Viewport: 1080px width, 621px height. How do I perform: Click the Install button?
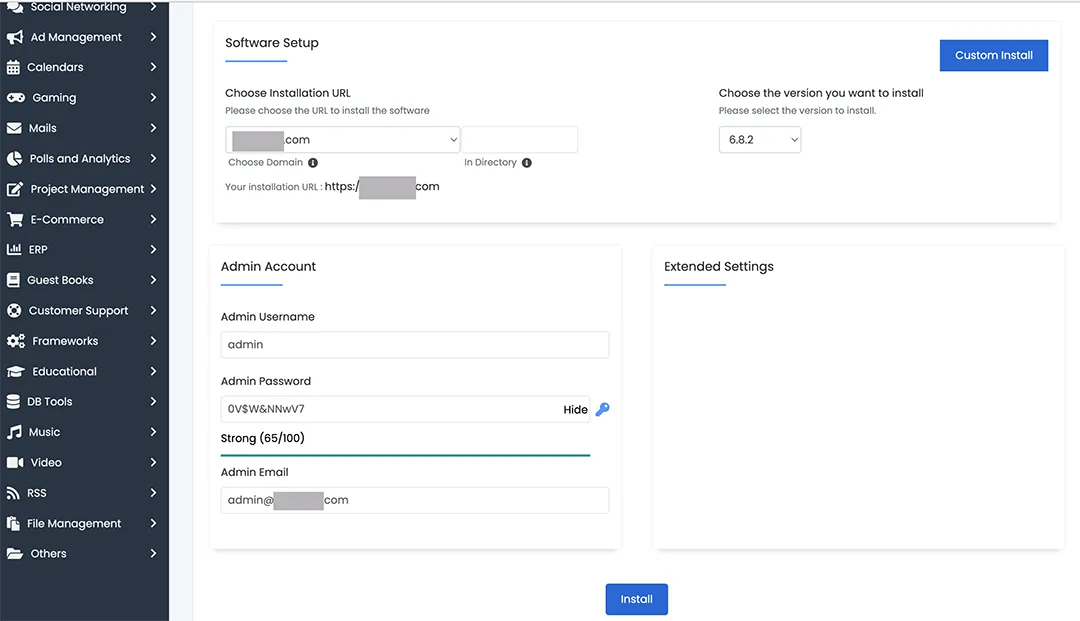point(636,599)
